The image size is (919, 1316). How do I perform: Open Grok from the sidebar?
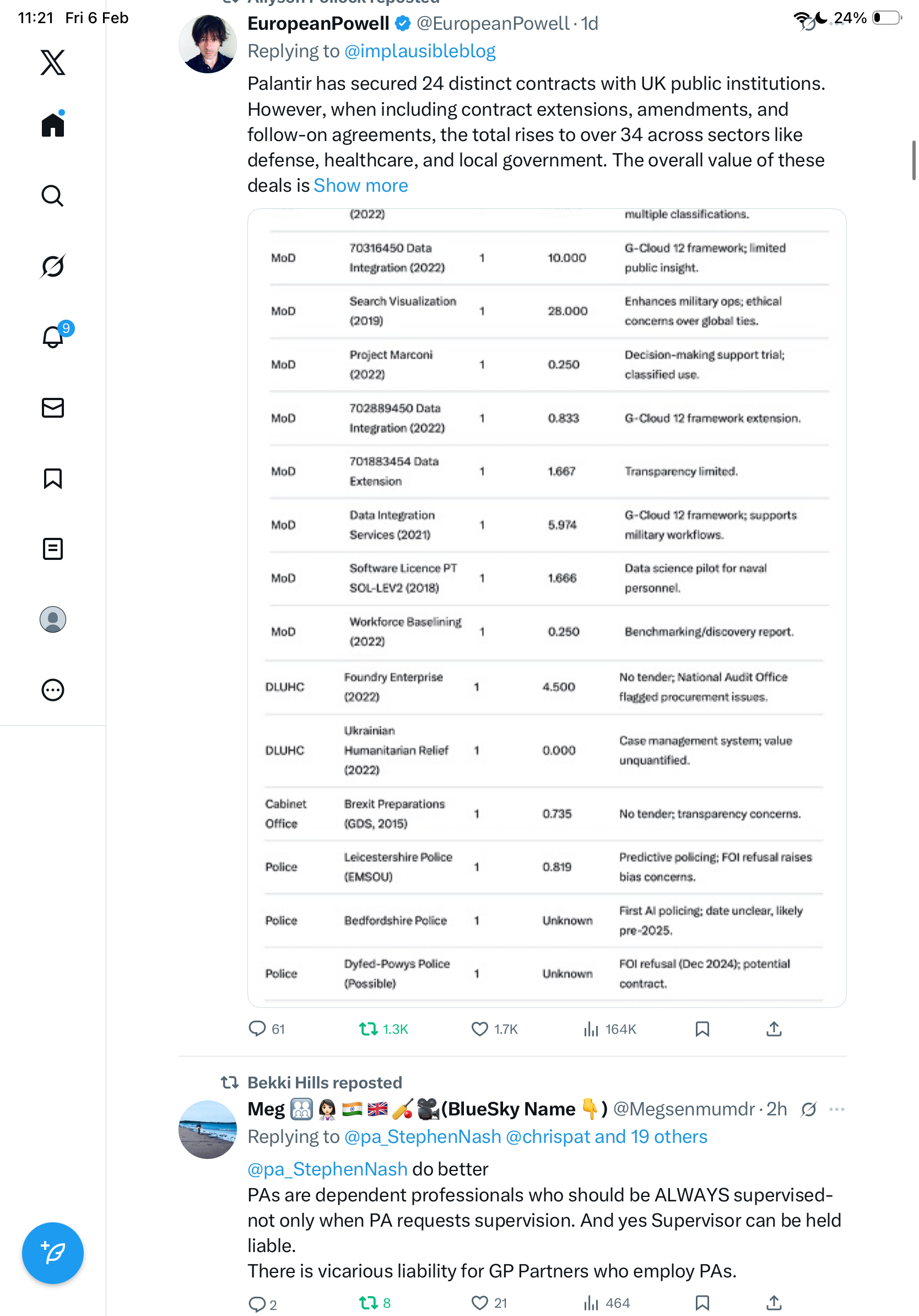(53, 266)
